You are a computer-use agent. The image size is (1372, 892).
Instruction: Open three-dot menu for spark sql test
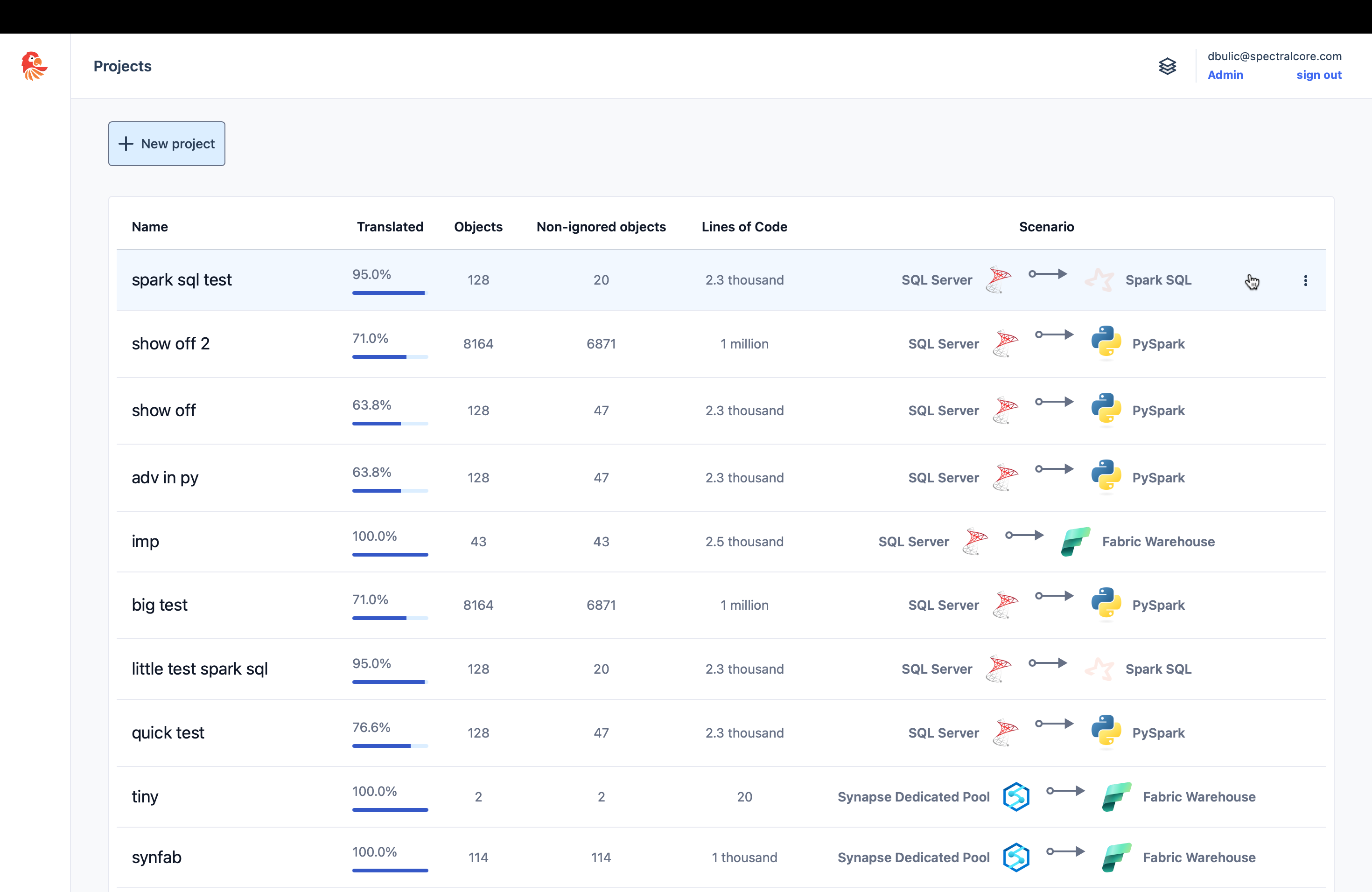click(x=1305, y=281)
